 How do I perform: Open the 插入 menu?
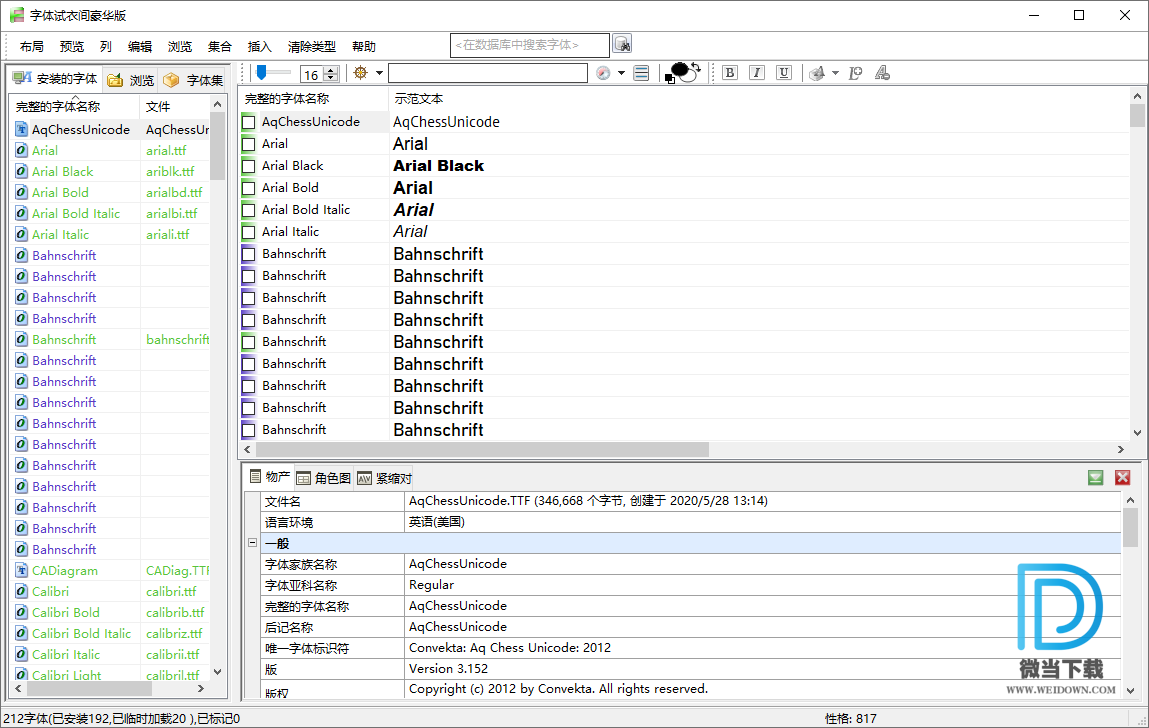[x=259, y=46]
